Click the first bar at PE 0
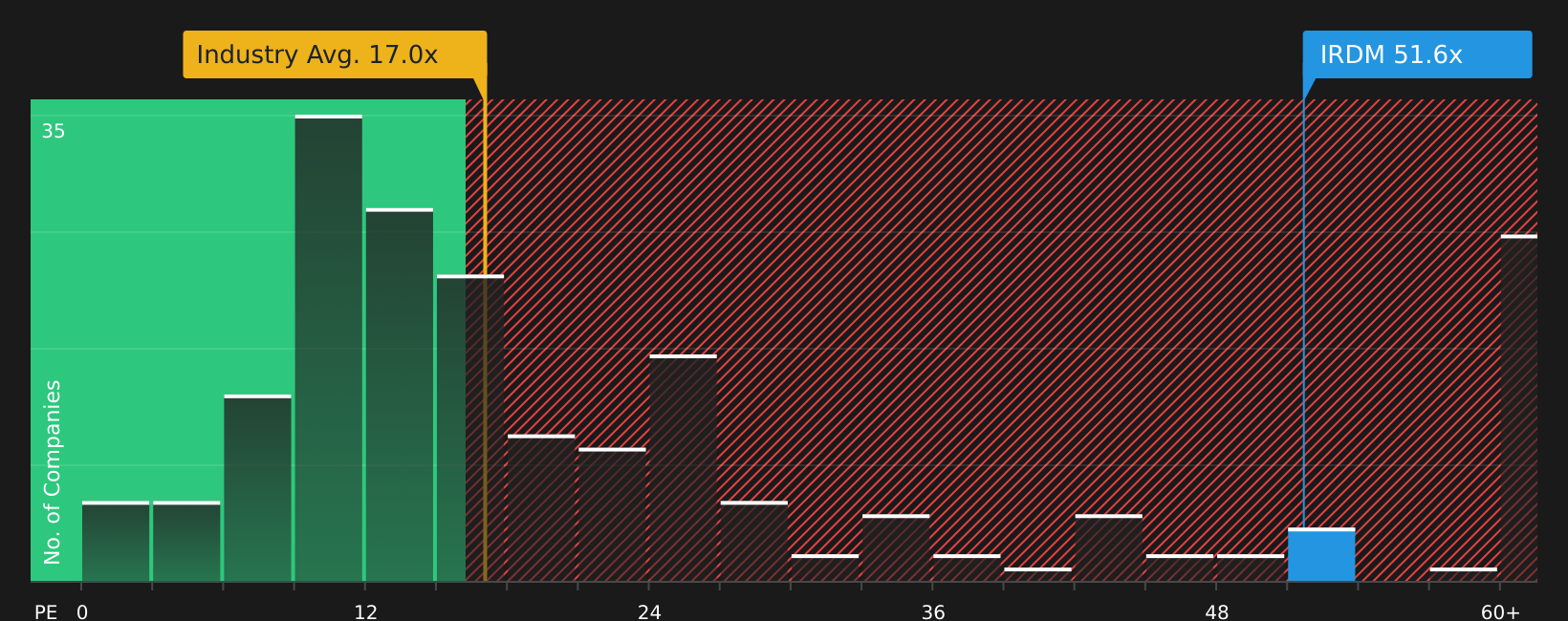This screenshot has width=1568, height=621. (x=116, y=541)
